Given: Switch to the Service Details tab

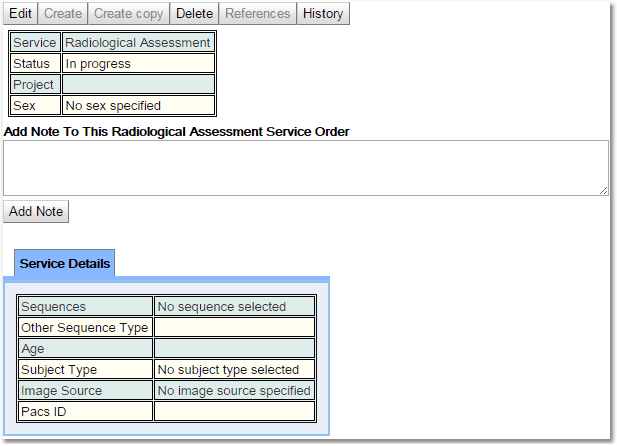Looking at the screenshot, I should coord(65,264).
